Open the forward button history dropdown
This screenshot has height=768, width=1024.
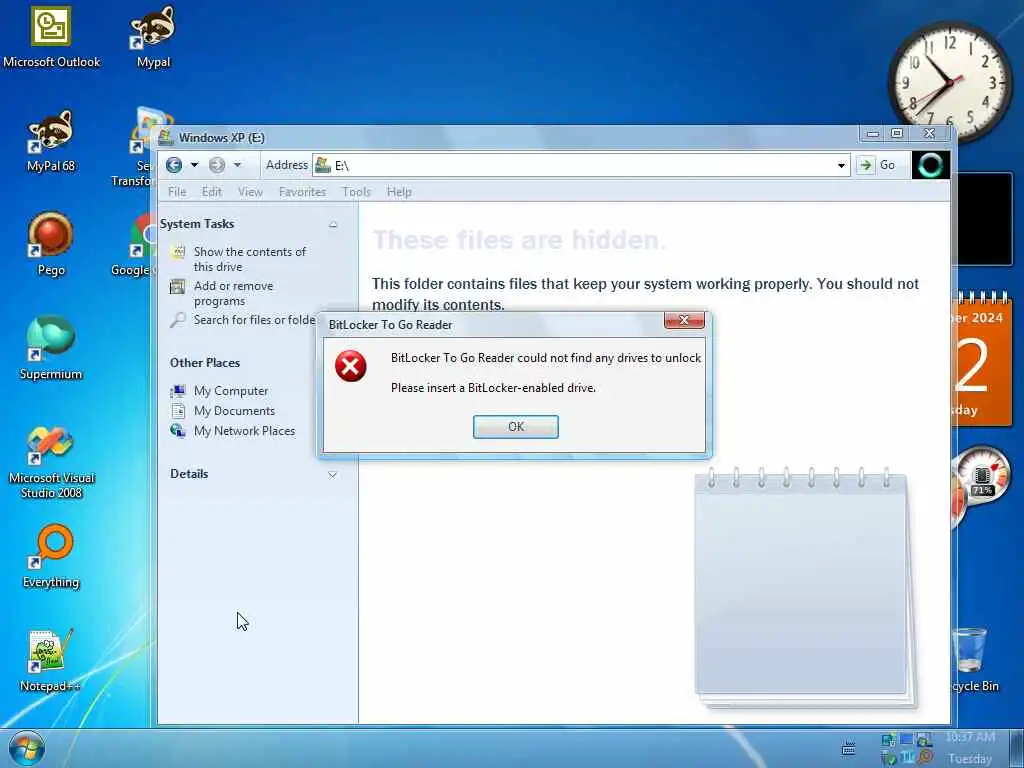(x=237, y=165)
